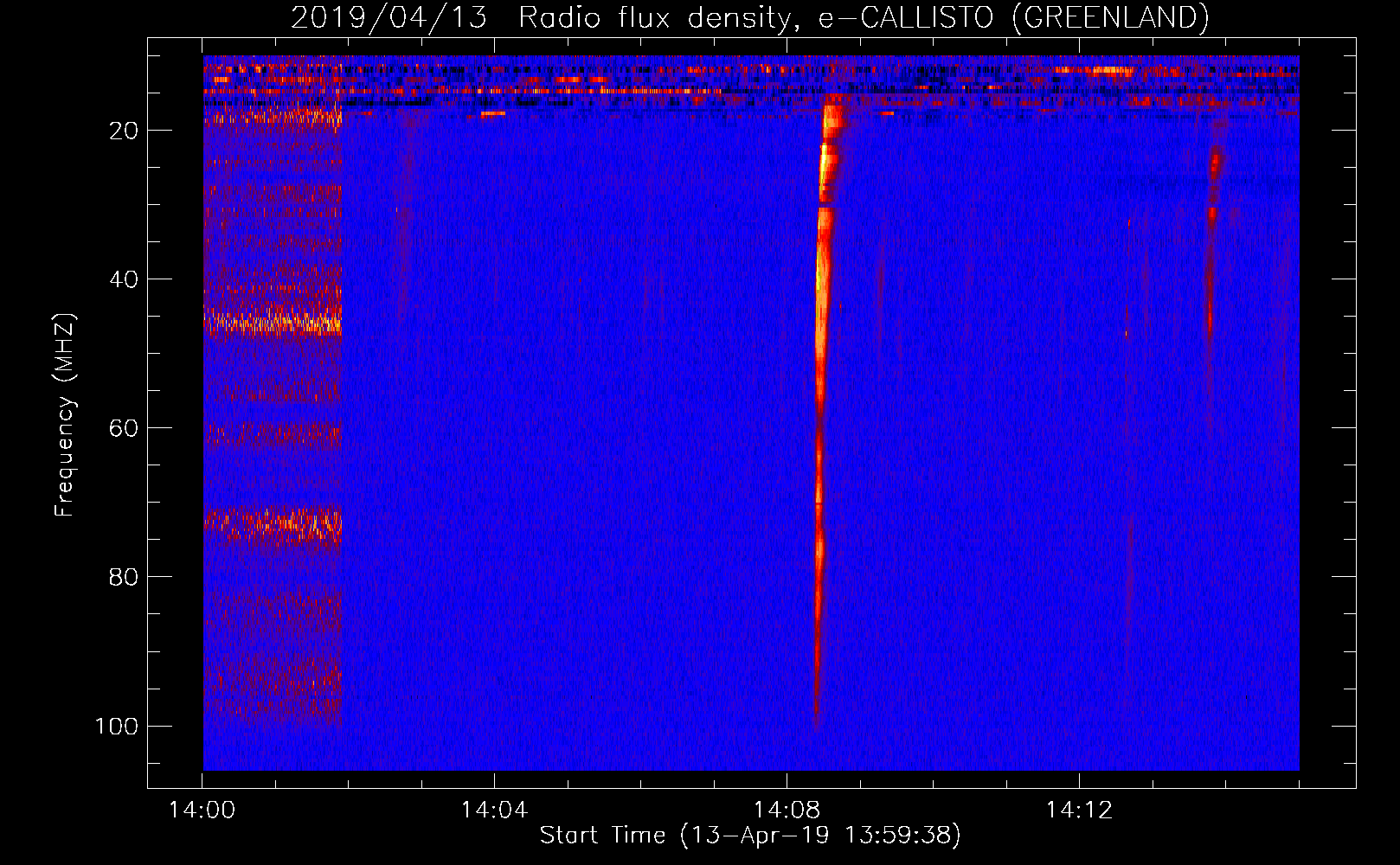The height and width of the screenshot is (865, 1400).
Task: Select the 14:00 time tick label
Action: (x=202, y=810)
